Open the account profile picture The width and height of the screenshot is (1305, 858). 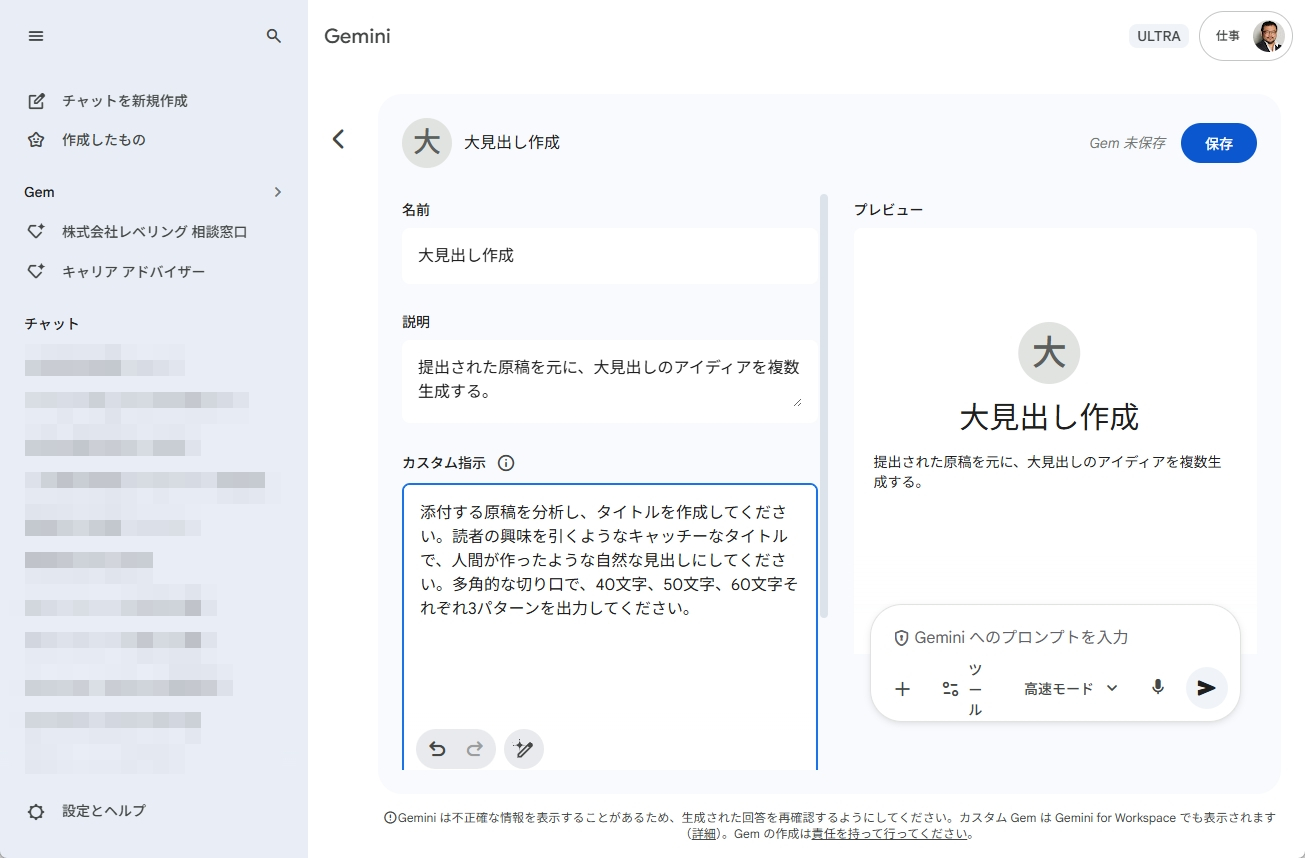(1268, 36)
